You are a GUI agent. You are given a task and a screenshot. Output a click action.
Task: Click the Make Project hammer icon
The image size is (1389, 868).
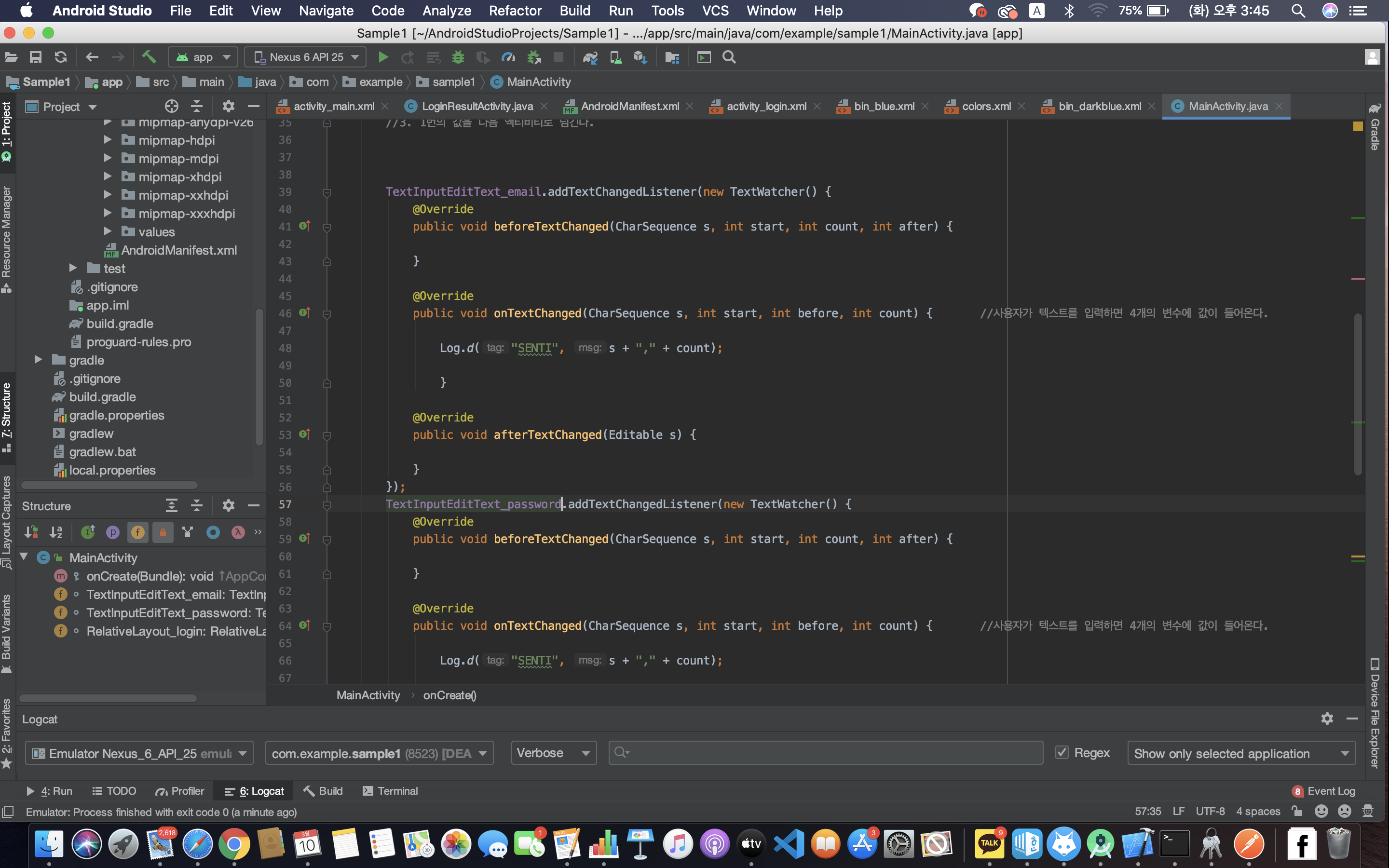tap(149, 57)
